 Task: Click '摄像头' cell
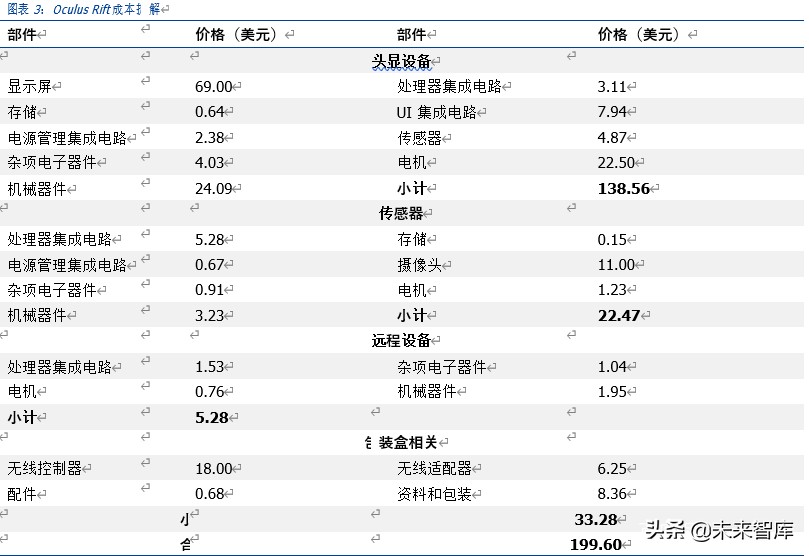(419, 265)
